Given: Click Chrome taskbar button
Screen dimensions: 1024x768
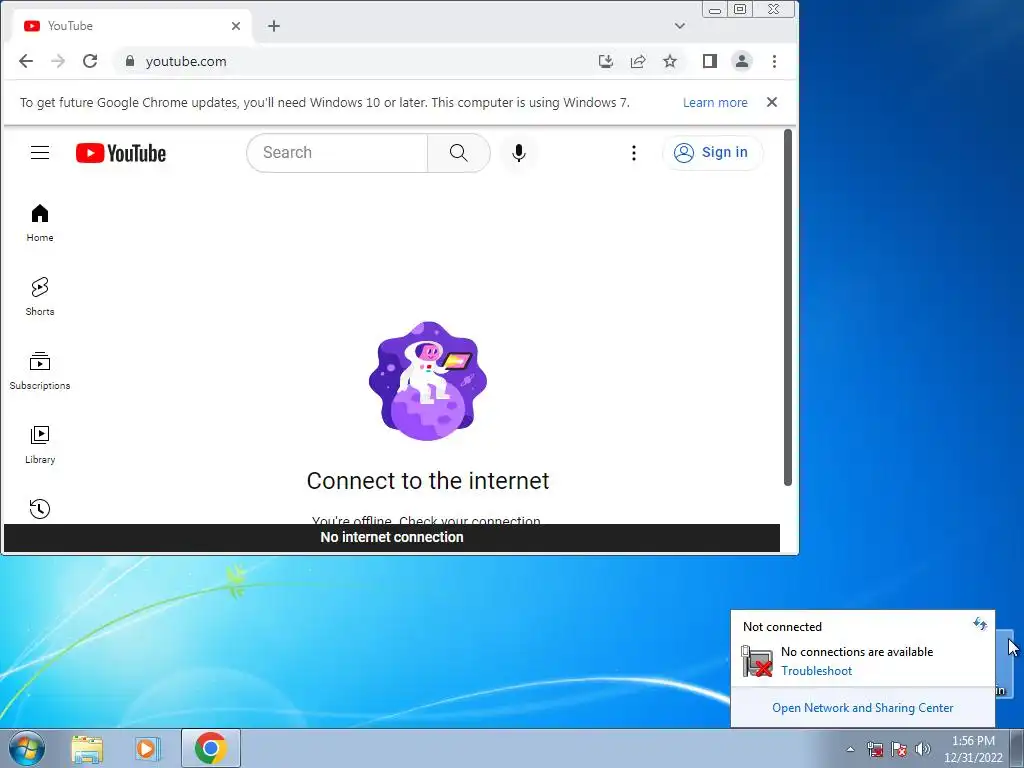Looking at the screenshot, I should 210,748.
